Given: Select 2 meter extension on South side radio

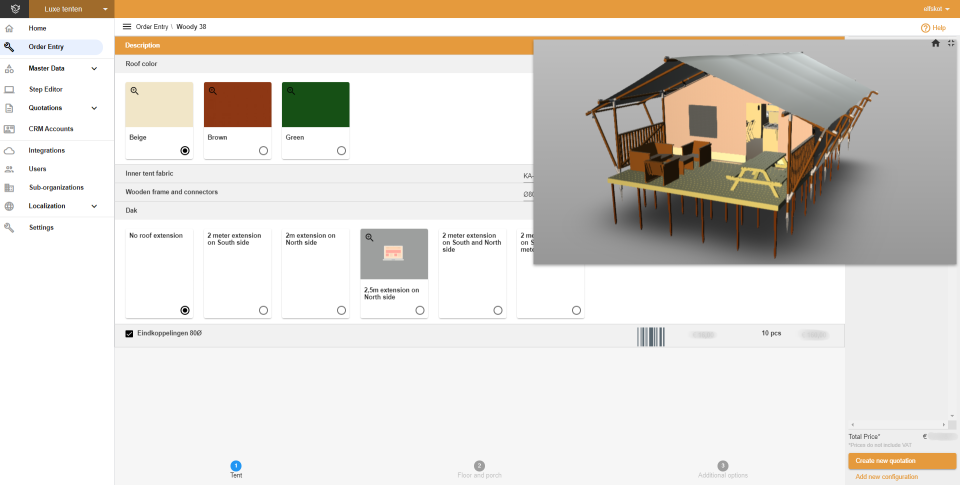Looking at the screenshot, I should coord(263,310).
